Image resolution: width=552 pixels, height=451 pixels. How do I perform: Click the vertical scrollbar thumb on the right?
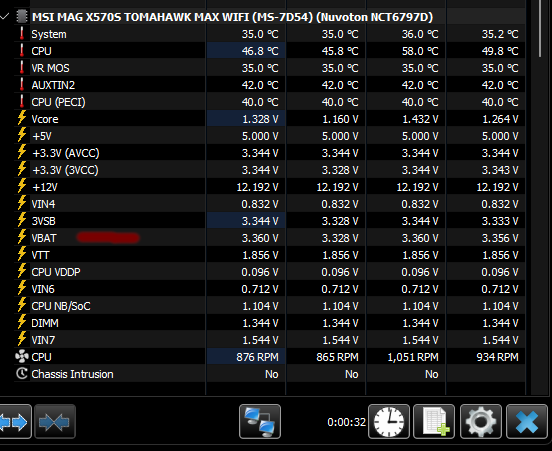(x=541, y=28)
